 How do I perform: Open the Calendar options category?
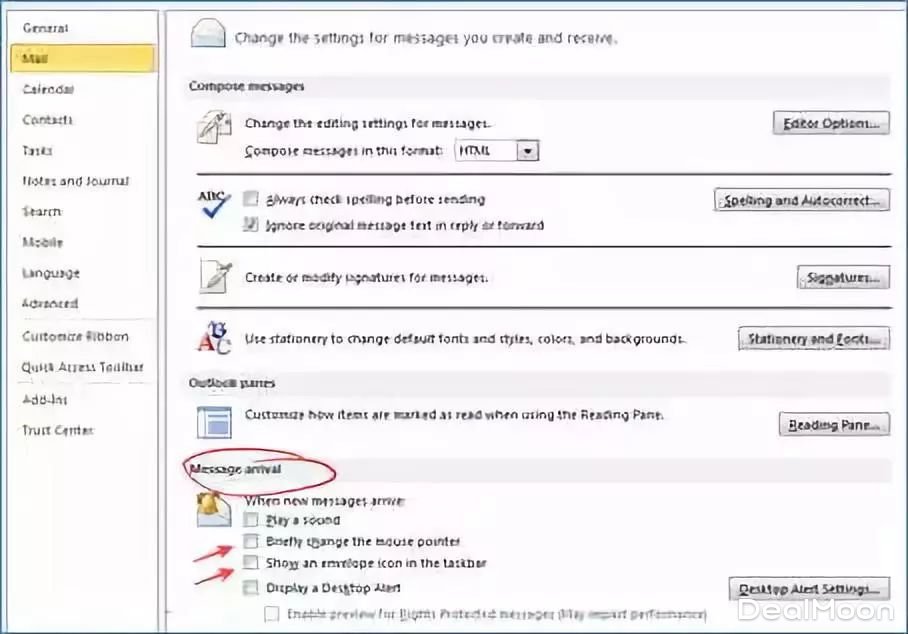(x=48, y=89)
